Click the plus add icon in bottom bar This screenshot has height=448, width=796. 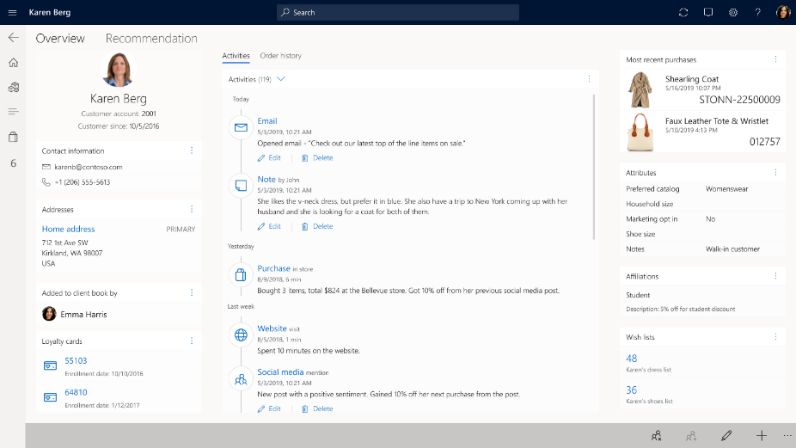761,436
